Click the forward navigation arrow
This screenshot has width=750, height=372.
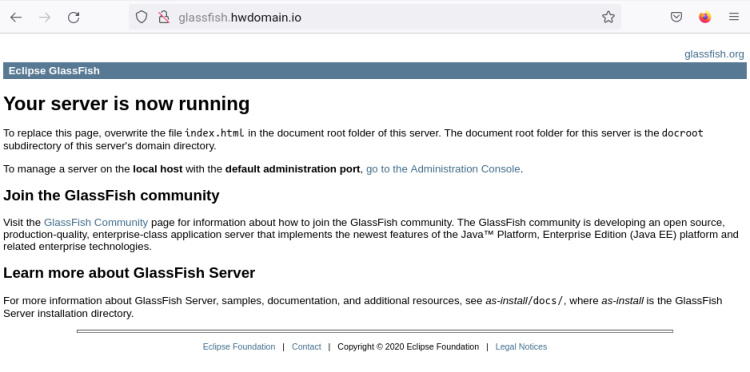coord(45,18)
